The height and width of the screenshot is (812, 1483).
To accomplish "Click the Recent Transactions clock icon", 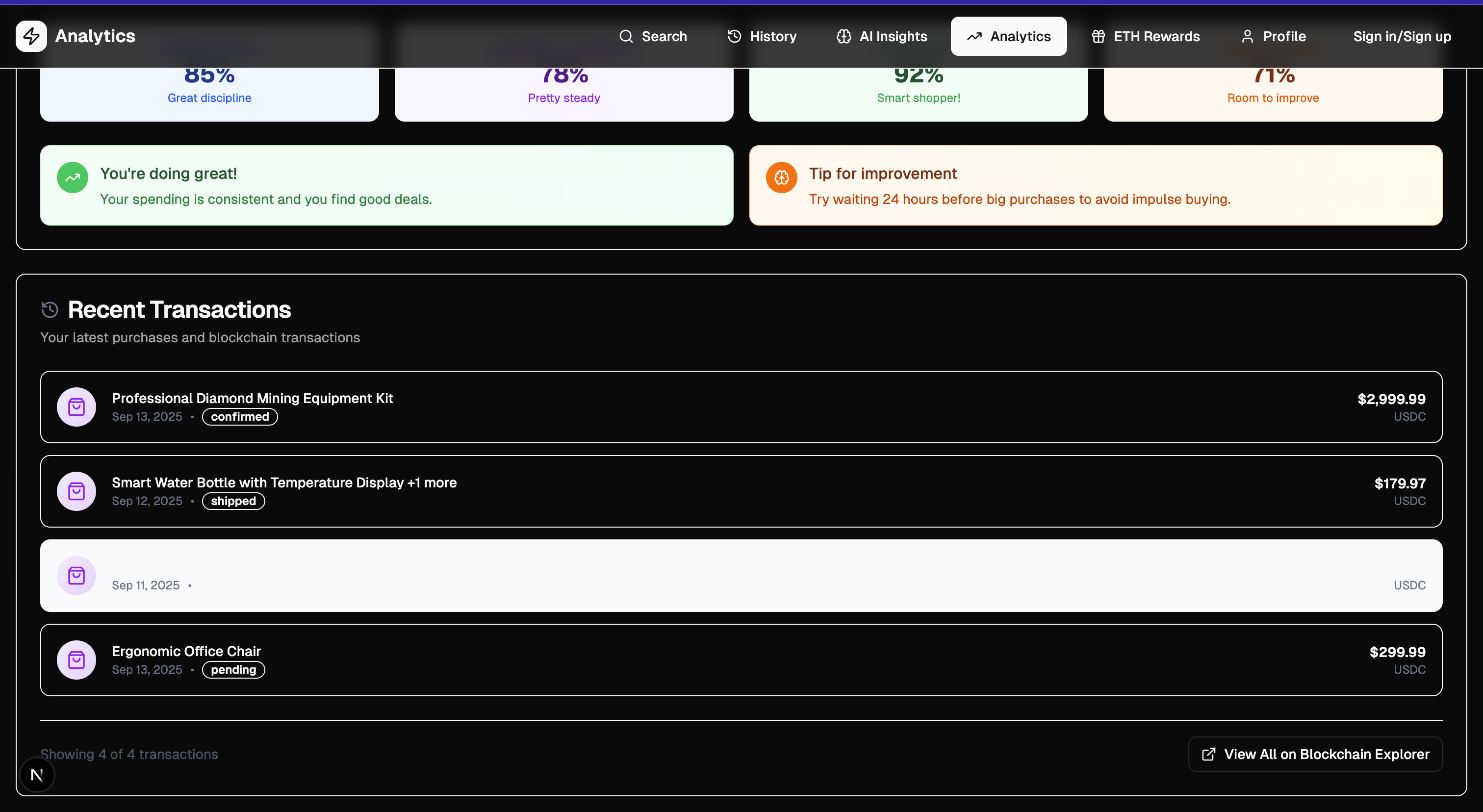I will (50, 309).
